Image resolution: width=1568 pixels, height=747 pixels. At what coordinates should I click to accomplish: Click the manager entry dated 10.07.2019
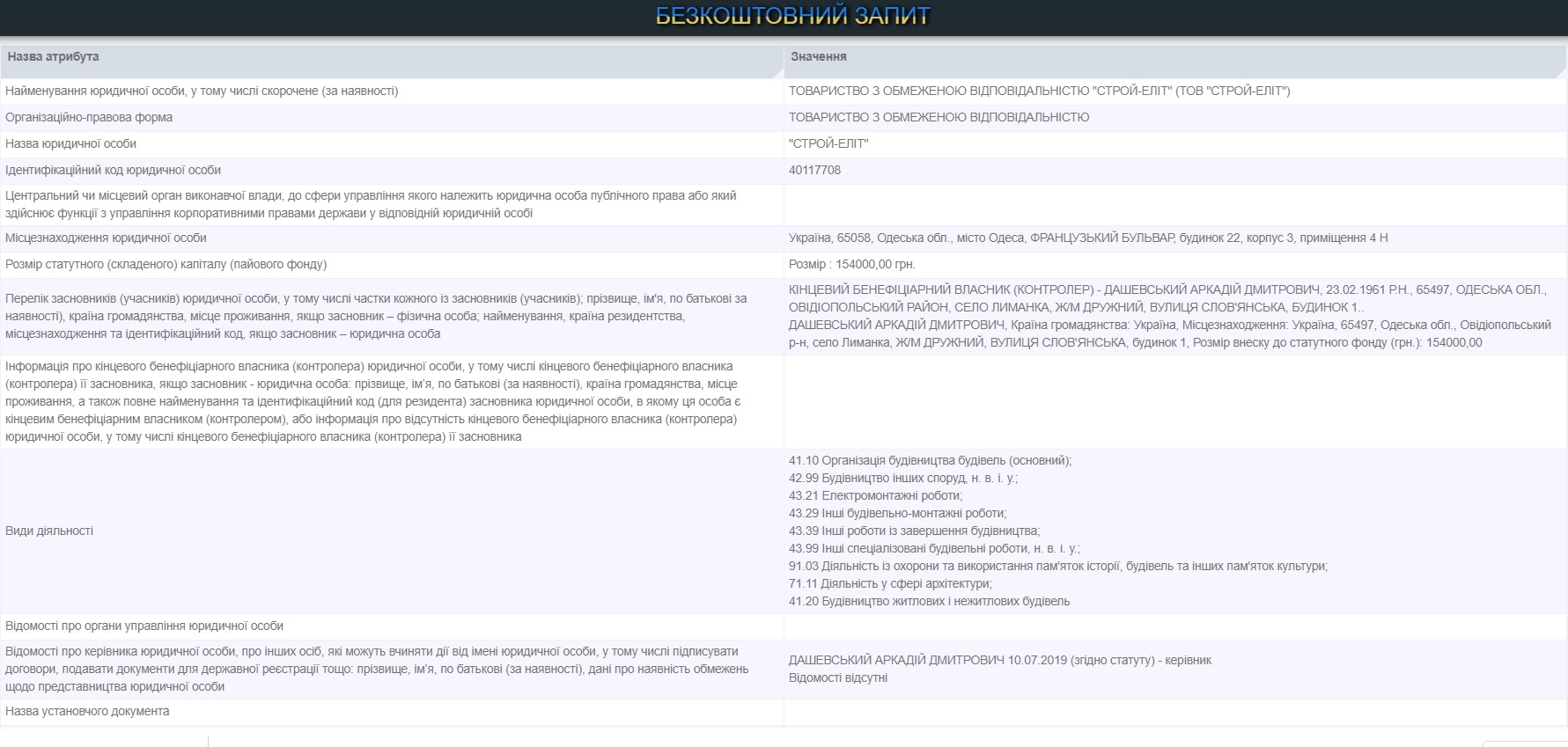click(999, 660)
